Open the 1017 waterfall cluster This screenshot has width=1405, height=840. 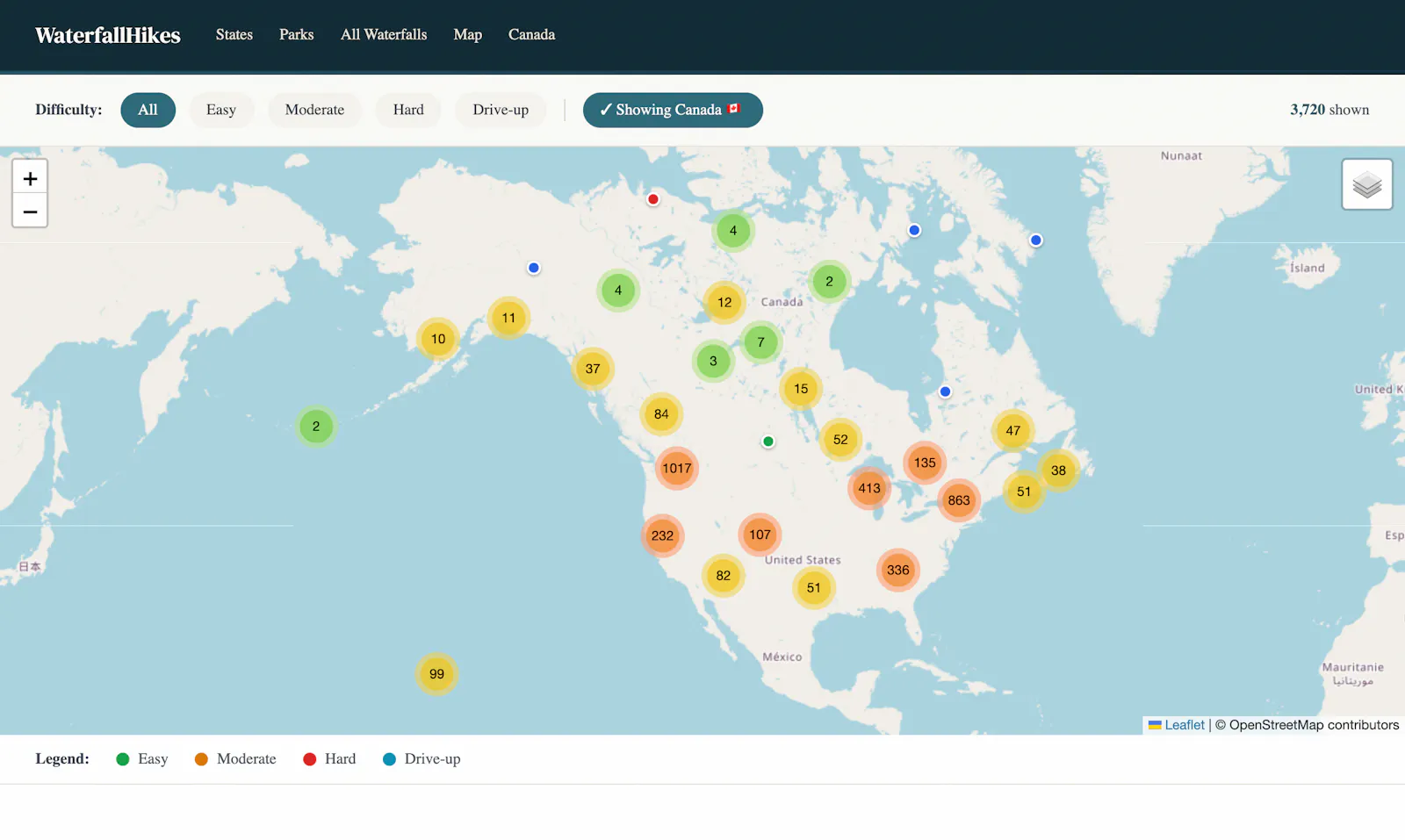(677, 468)
